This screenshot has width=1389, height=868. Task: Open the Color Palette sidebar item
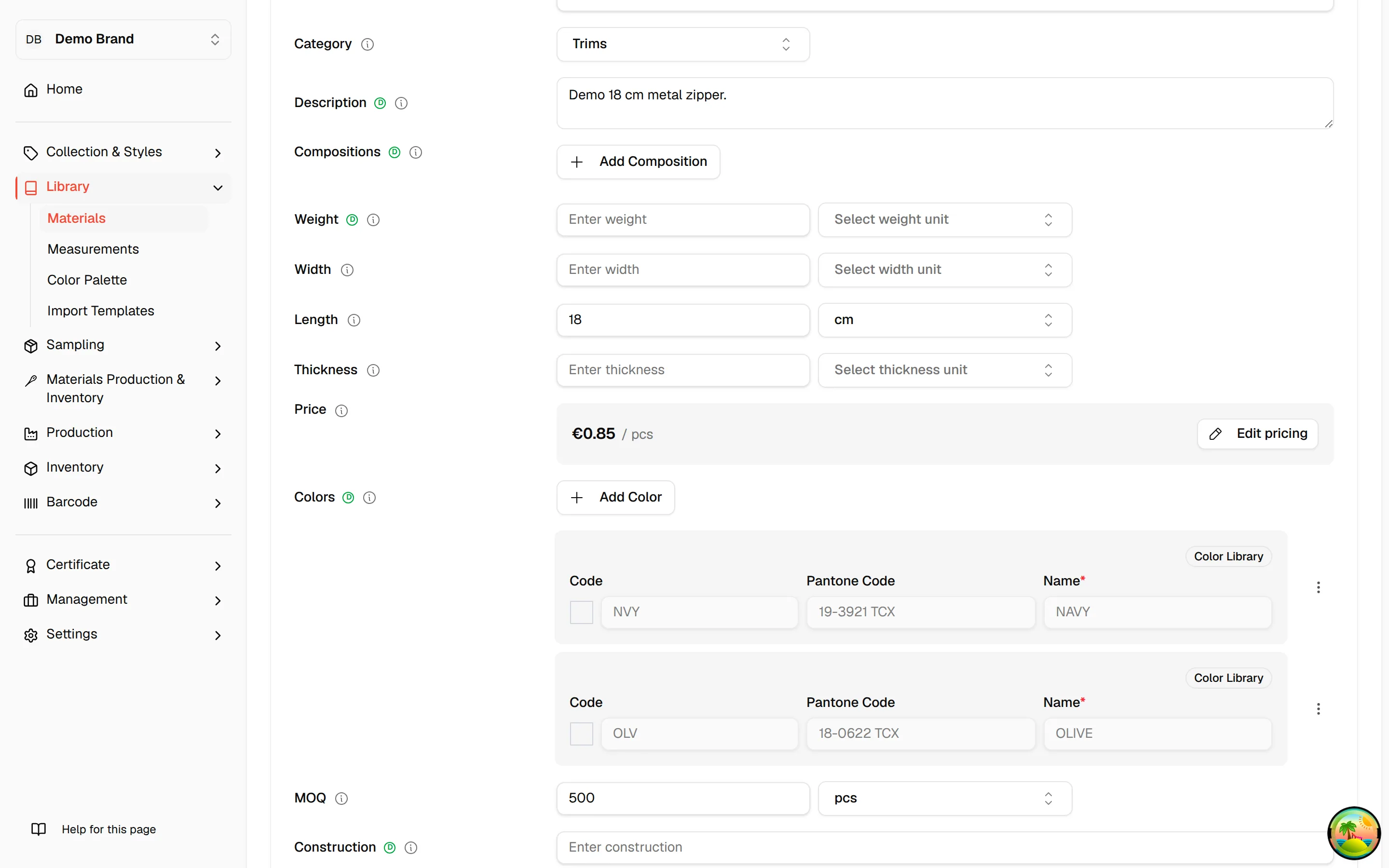123,280
